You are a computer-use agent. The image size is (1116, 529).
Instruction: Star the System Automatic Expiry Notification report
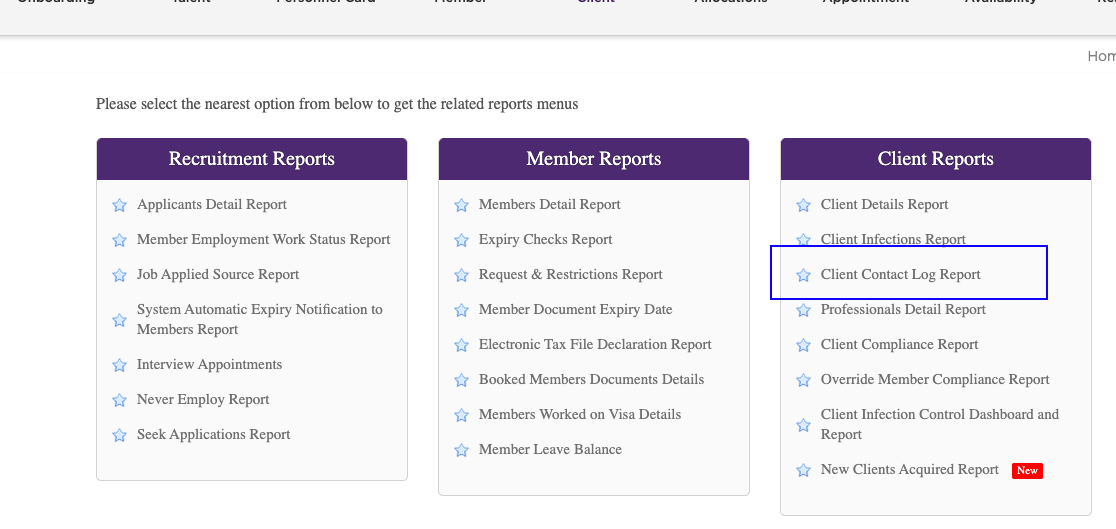(120, 320)
